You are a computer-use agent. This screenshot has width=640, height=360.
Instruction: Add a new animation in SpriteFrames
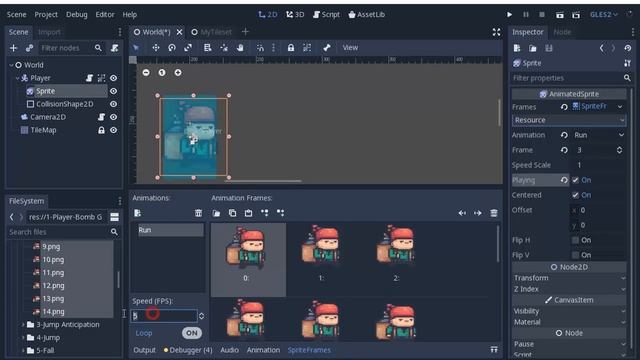(138, 213)
